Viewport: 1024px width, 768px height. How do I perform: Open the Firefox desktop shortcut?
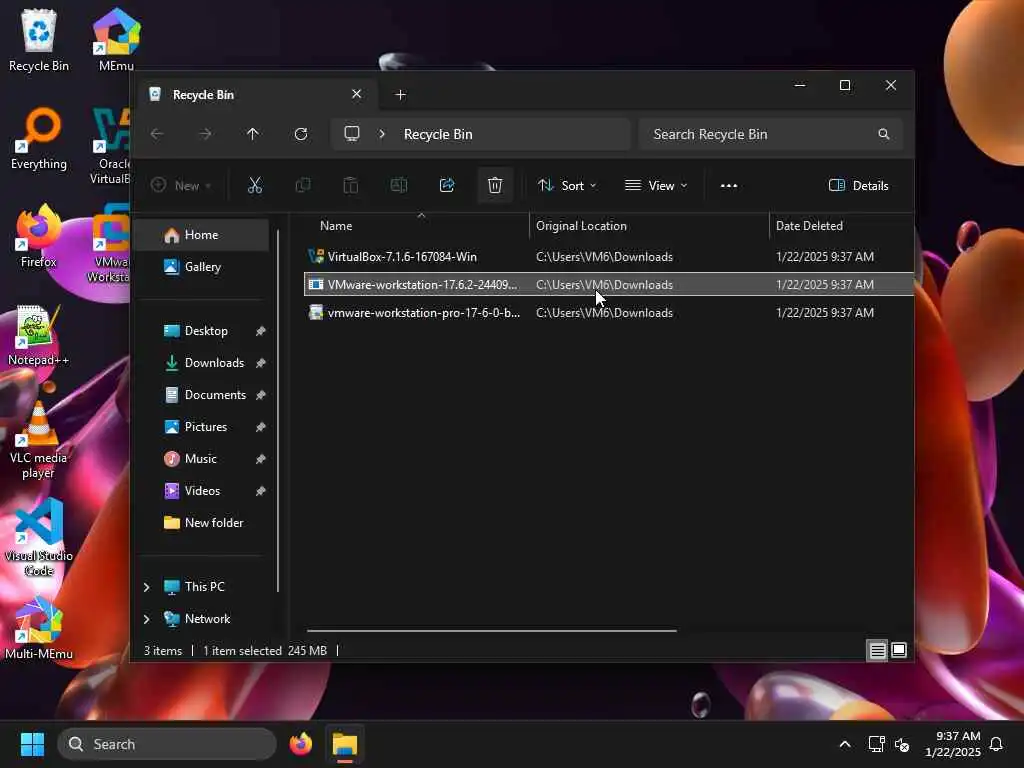coord(39,236)
